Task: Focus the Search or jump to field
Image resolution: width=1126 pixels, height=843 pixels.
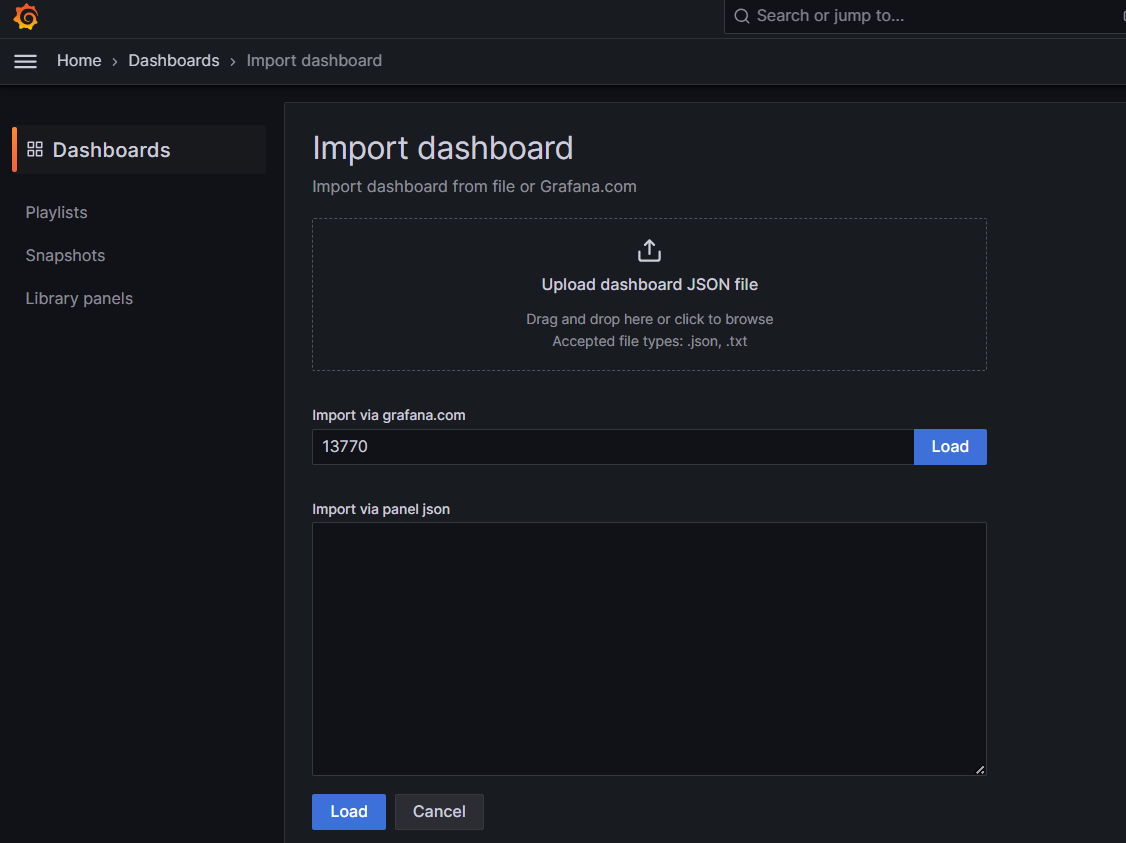Action: (x=925, y=16)
